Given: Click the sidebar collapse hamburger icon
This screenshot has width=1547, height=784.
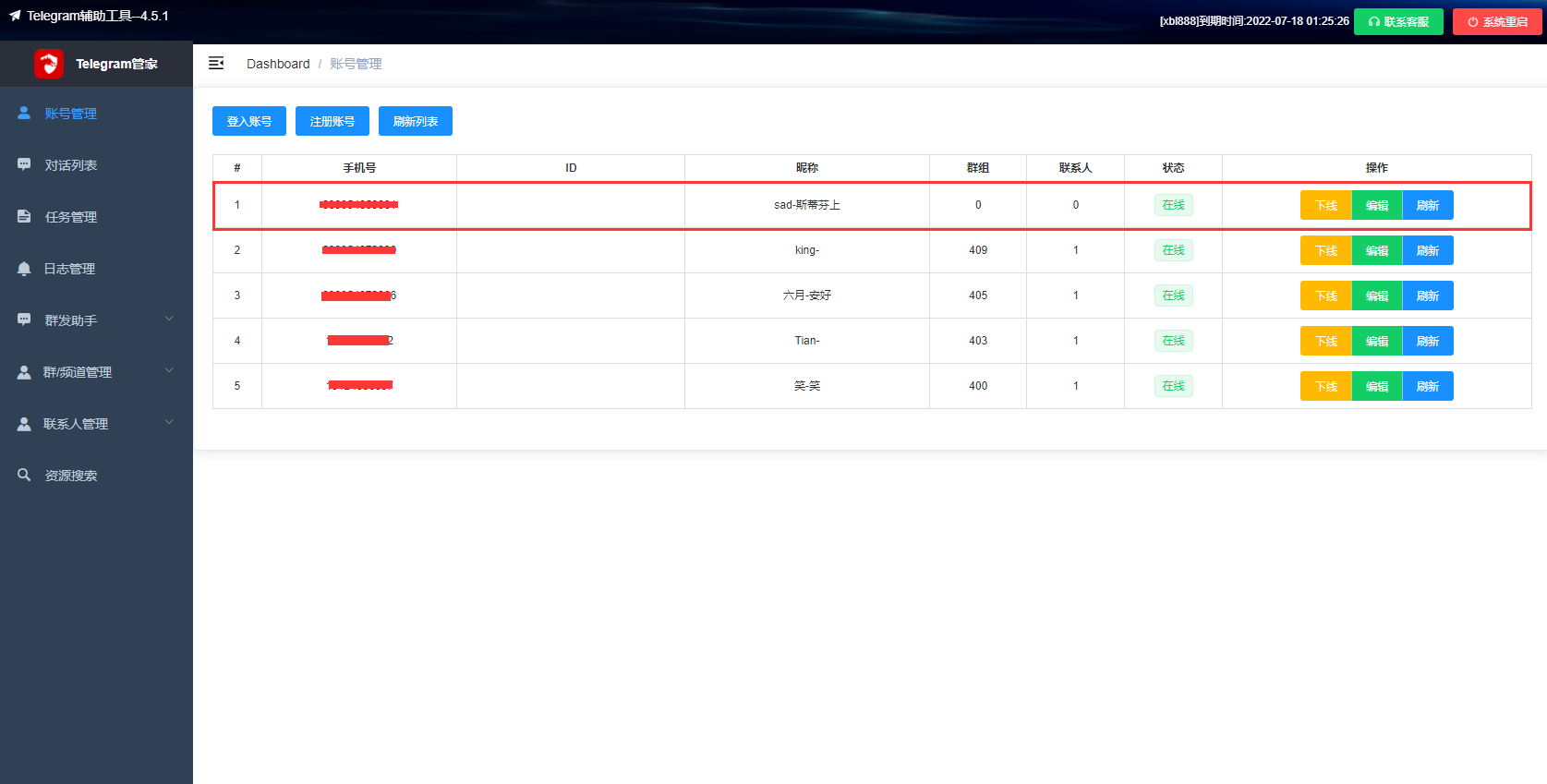Looking at the screenshot, I should coord(216,64).
